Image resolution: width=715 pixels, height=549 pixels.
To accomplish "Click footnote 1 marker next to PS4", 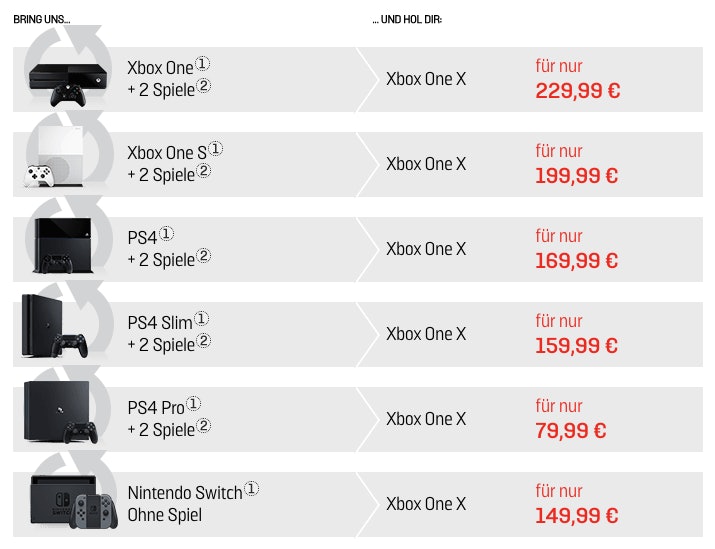I will [166, 233].
